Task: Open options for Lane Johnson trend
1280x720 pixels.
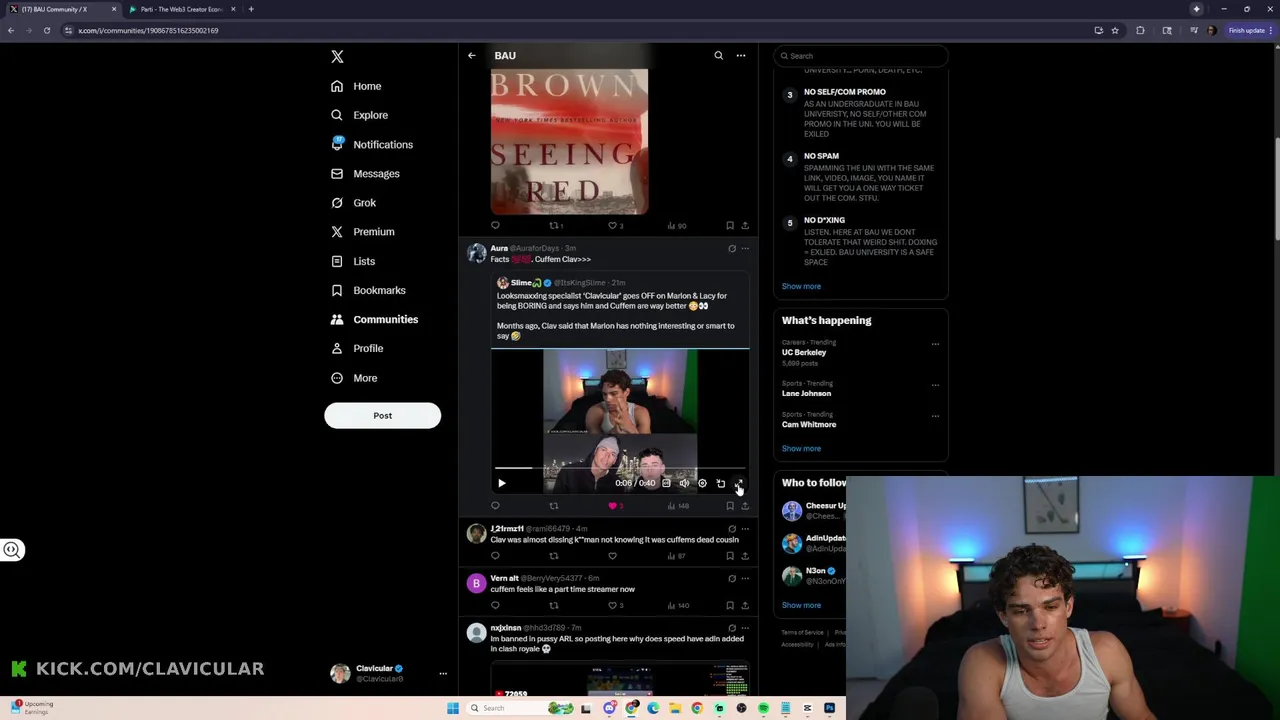Action: [935, 385]
